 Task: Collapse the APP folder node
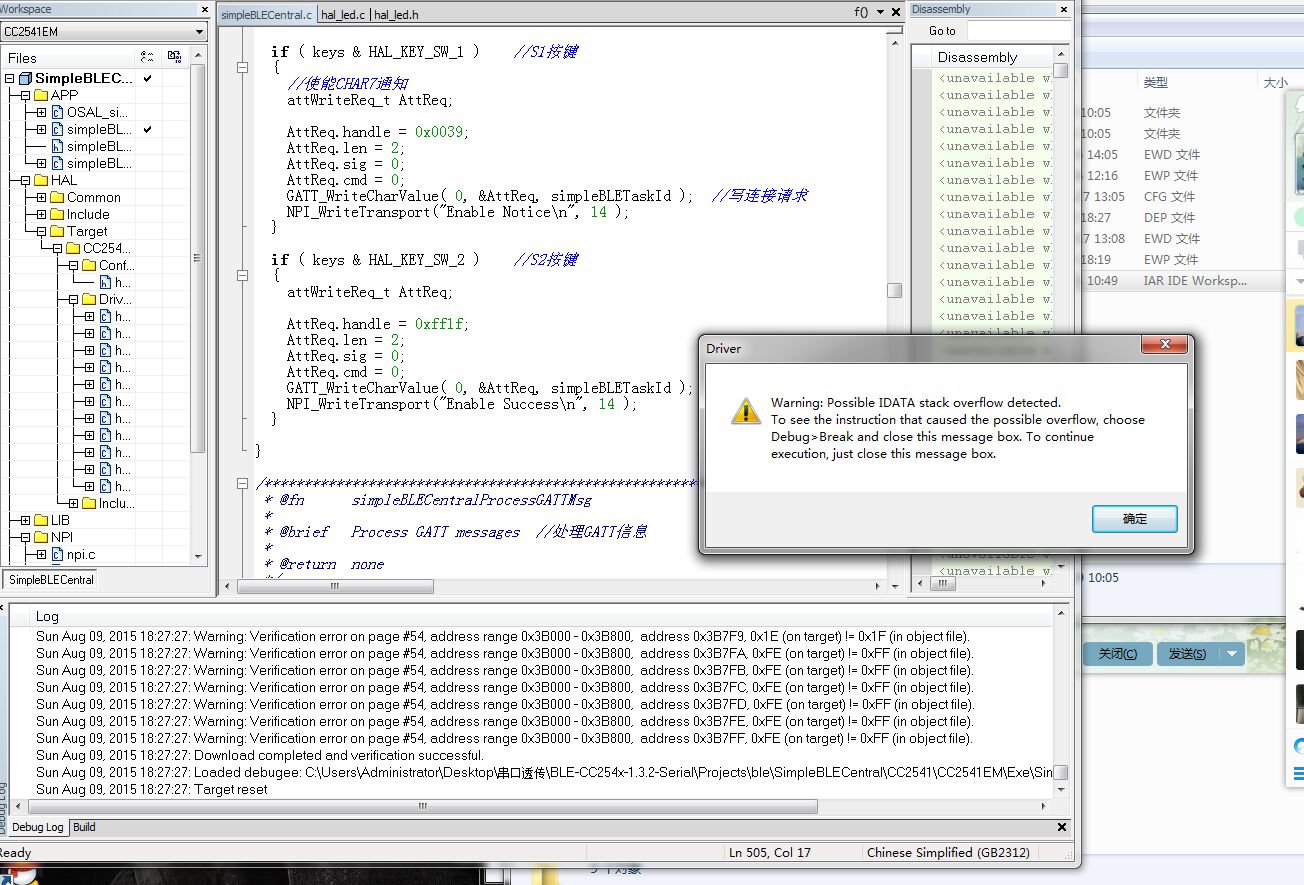tap(26, 95)
